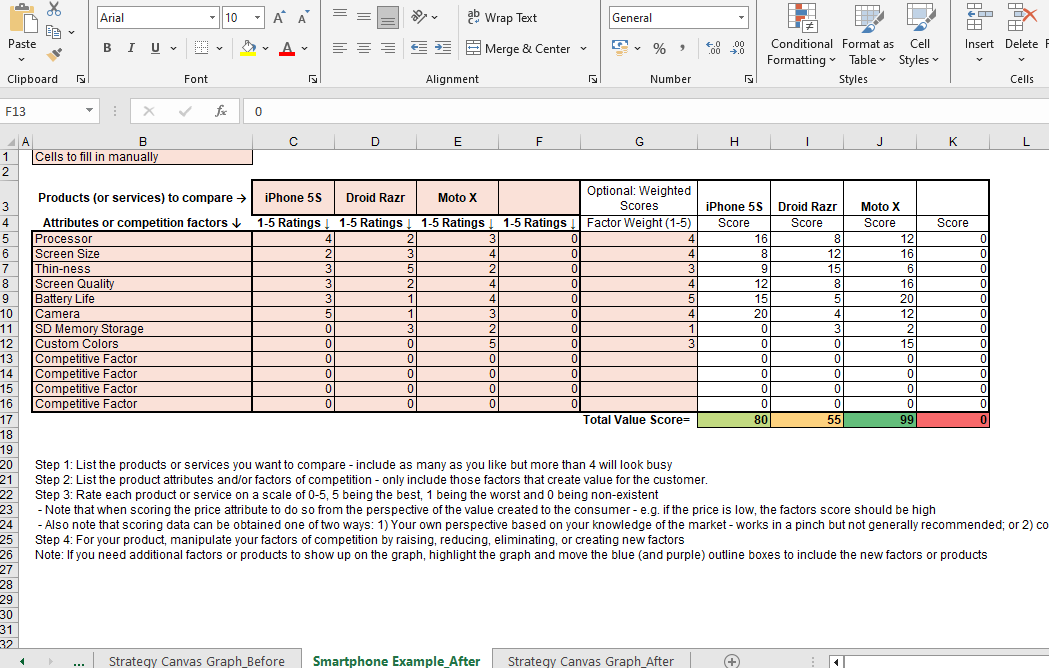Click the New Sheet plus icon
The height and width of the screenshot is (668, 1049).
732,661
